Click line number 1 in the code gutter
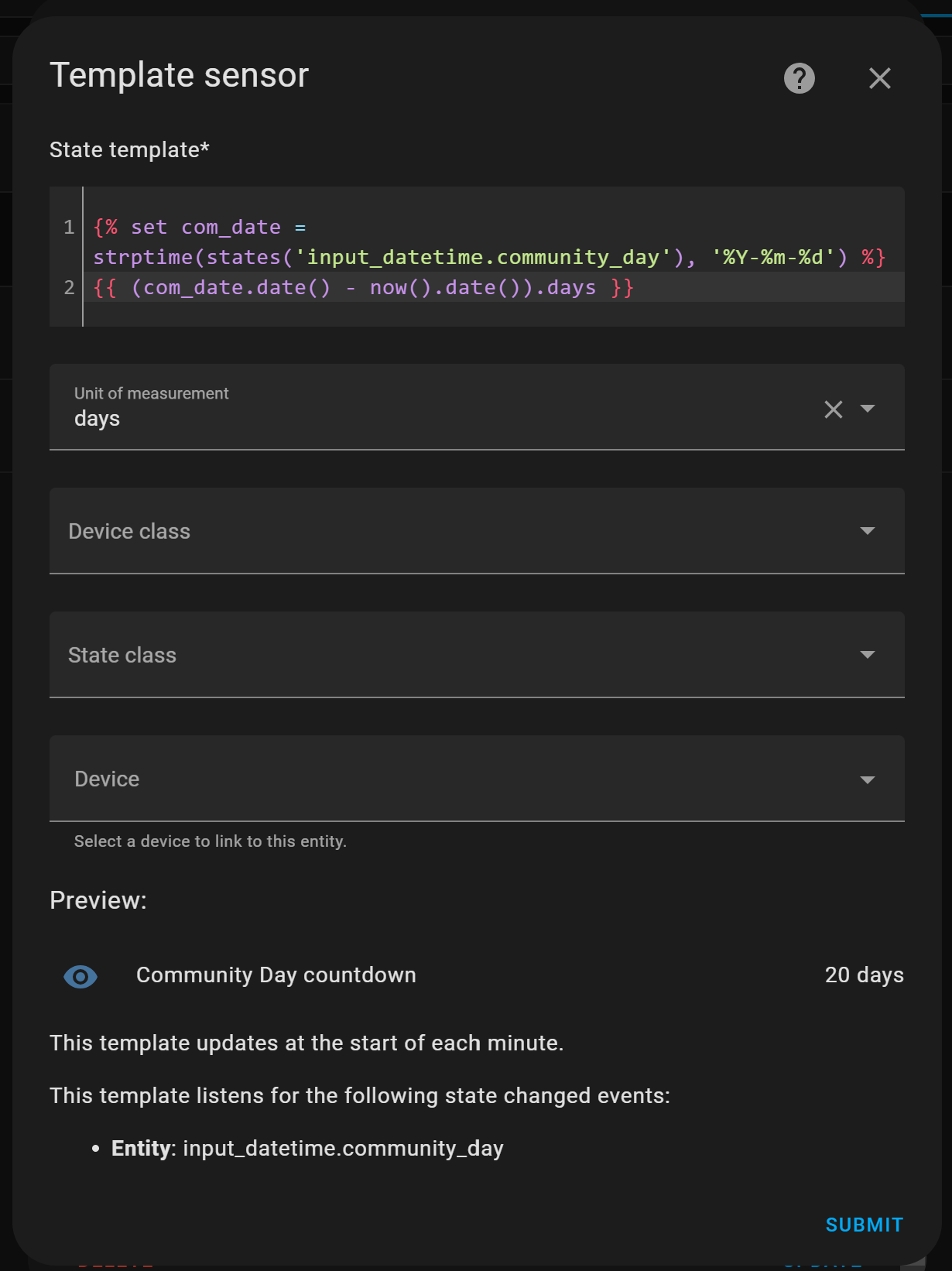The height and width of the screenshot is (1271, 952). click(x=69, y=228)
